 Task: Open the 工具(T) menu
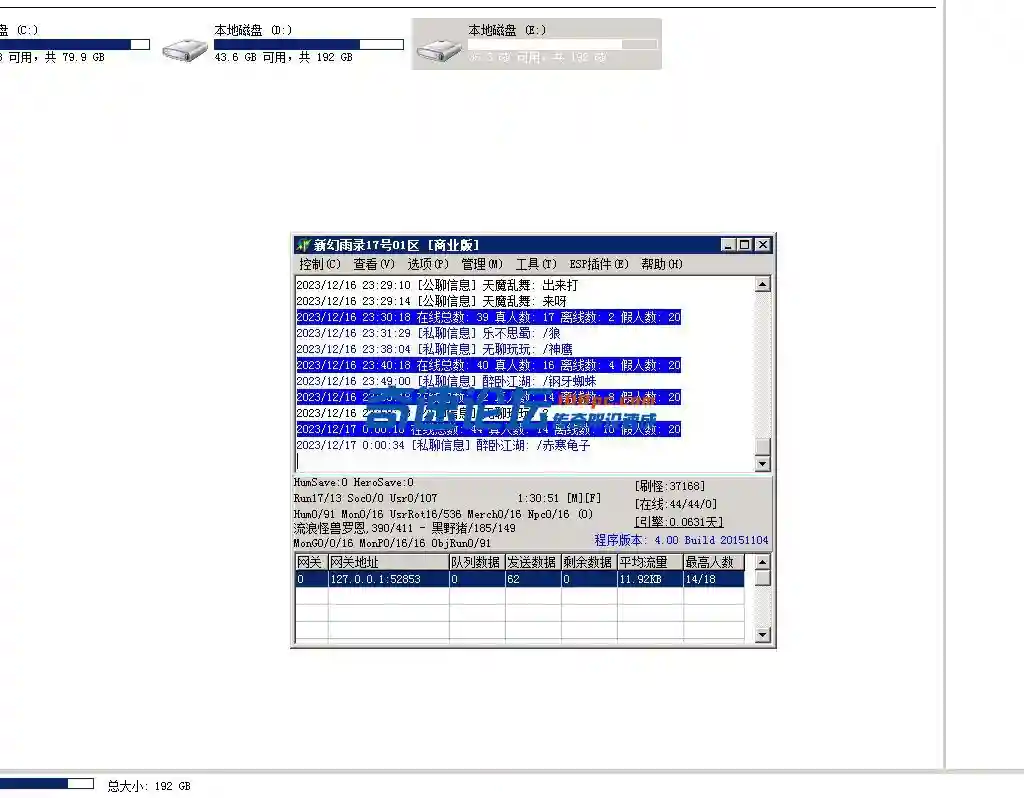coord(536,264)
